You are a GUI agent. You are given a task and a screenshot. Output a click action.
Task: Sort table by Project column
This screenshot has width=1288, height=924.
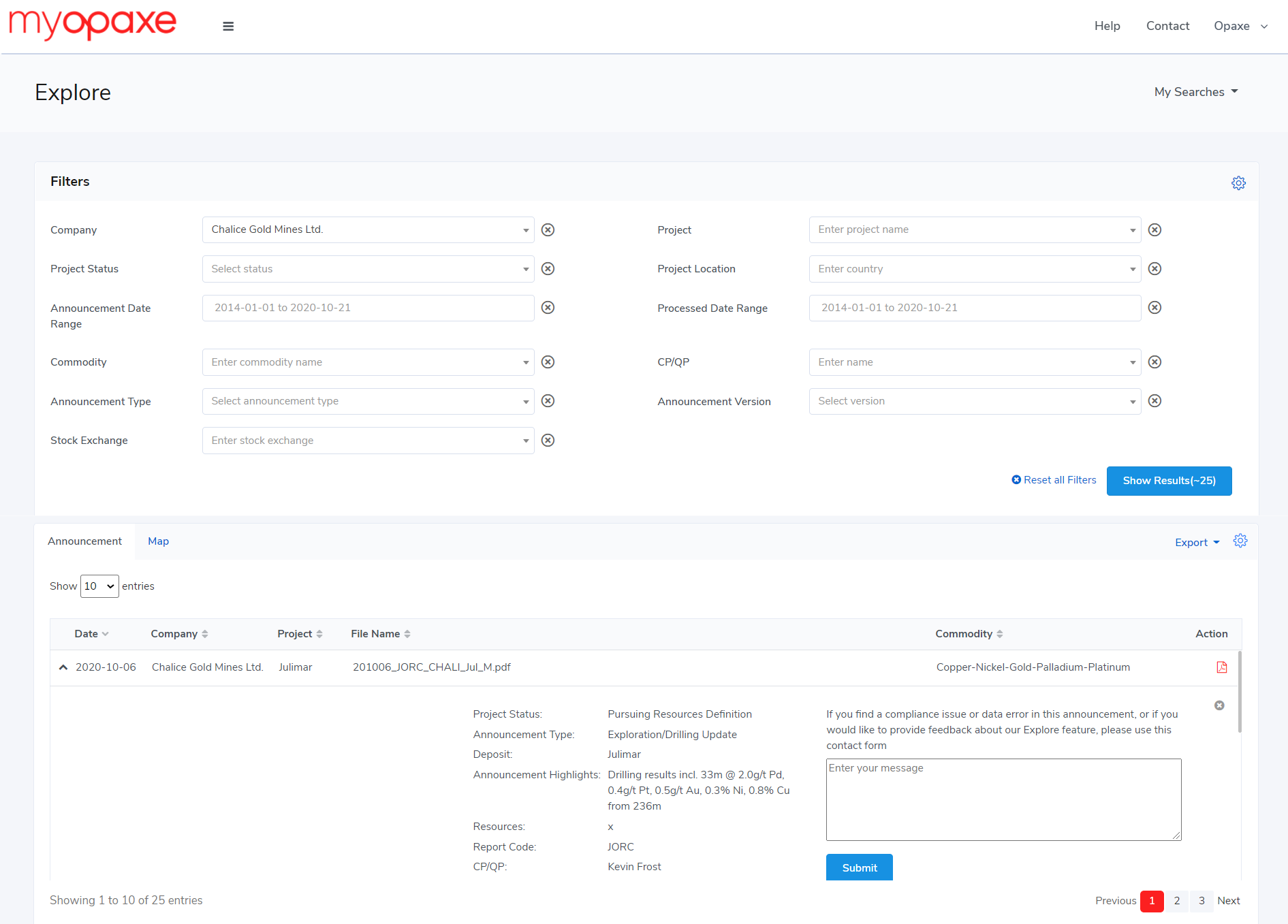click(300, 634)
